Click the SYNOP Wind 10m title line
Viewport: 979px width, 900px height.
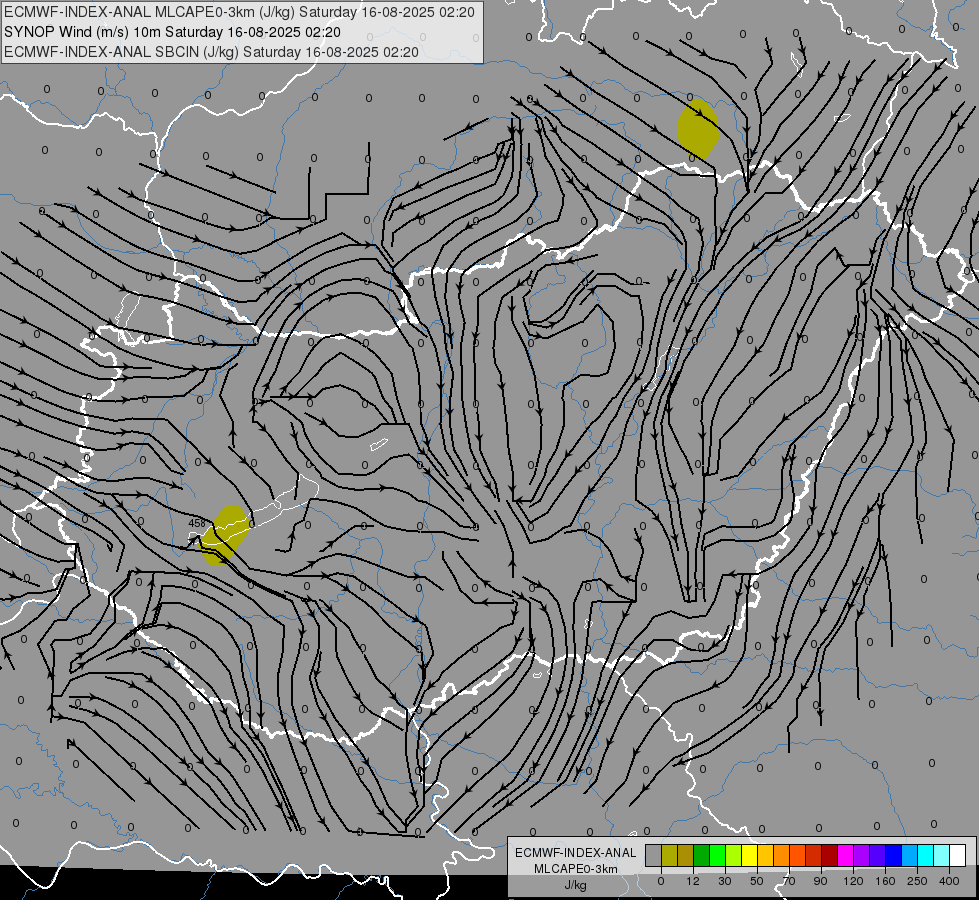pos(172,32)
